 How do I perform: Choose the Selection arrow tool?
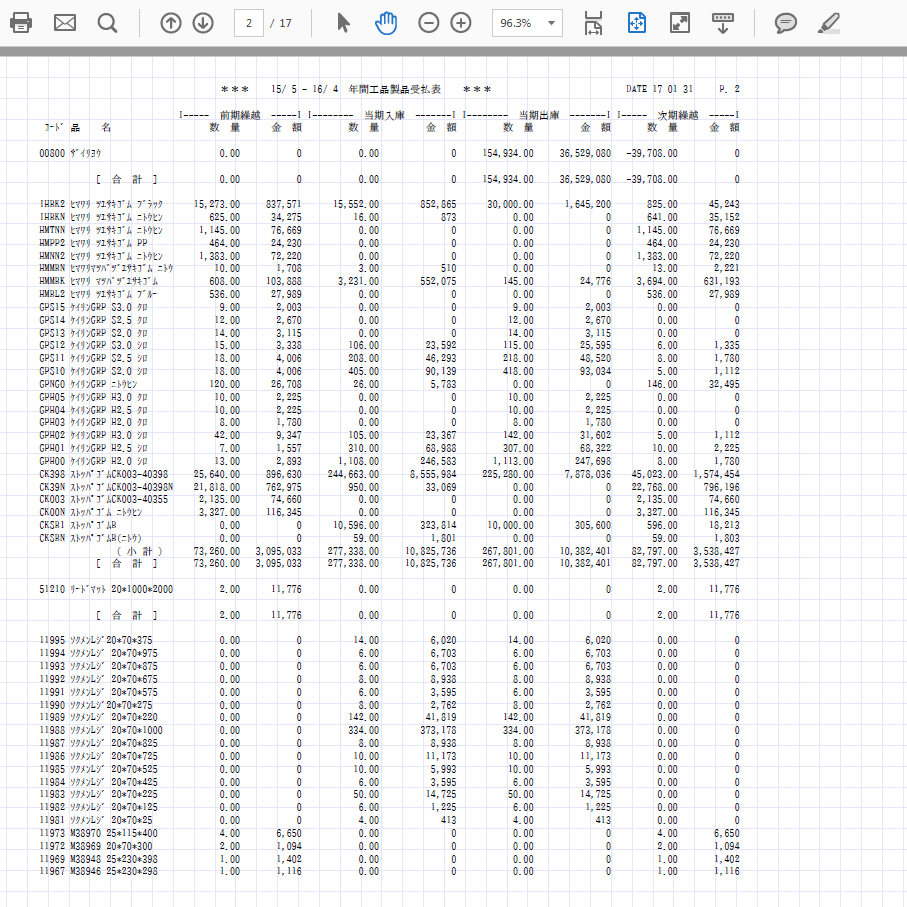344,23
